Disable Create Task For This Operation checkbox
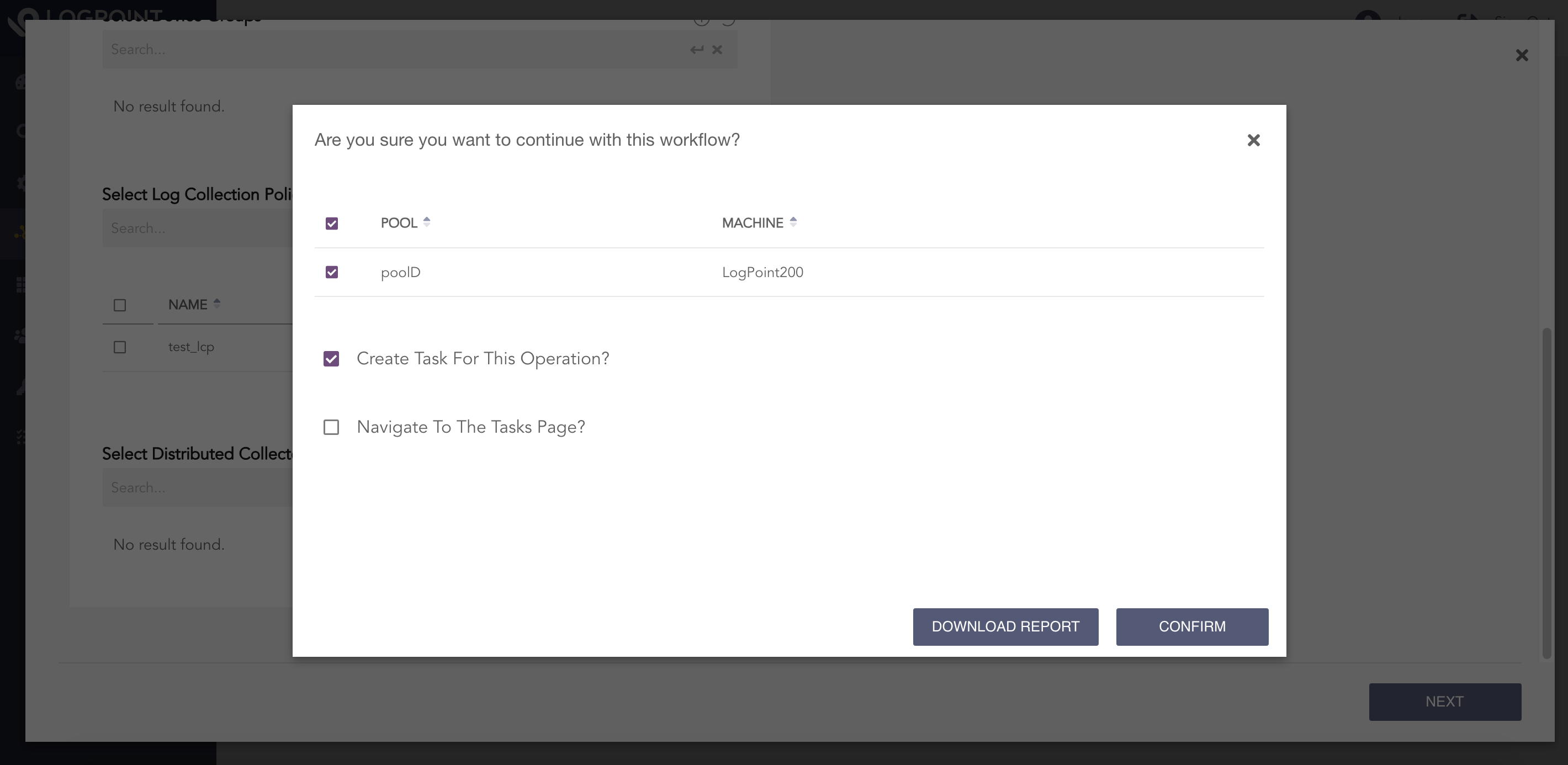Viewport: 1568px width, 765px height. (x=331, y=359)
